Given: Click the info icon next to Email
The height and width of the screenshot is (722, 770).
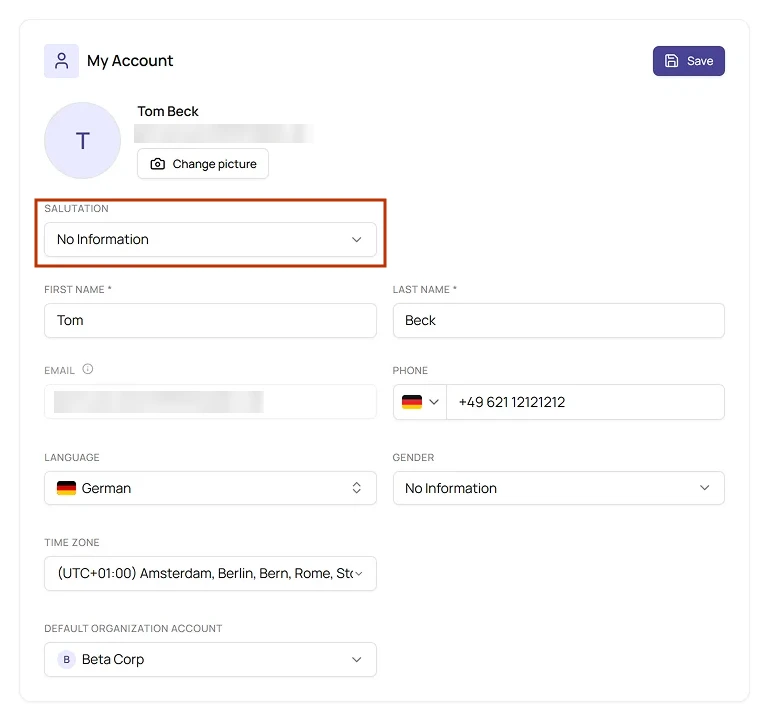Looking at the screenshot, I should [87, 369].
